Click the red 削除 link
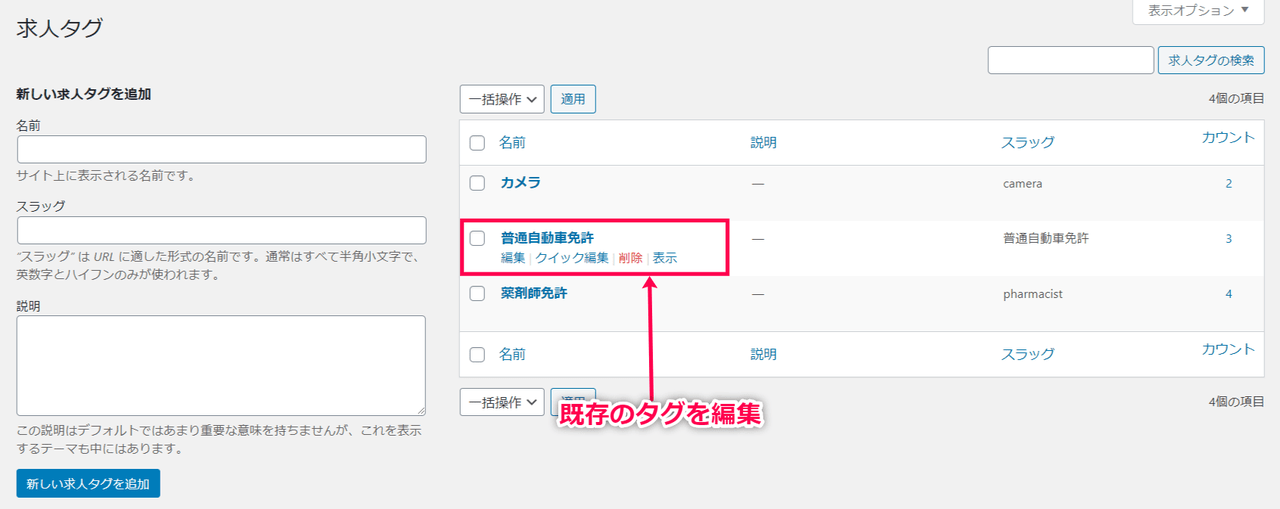 630,258
